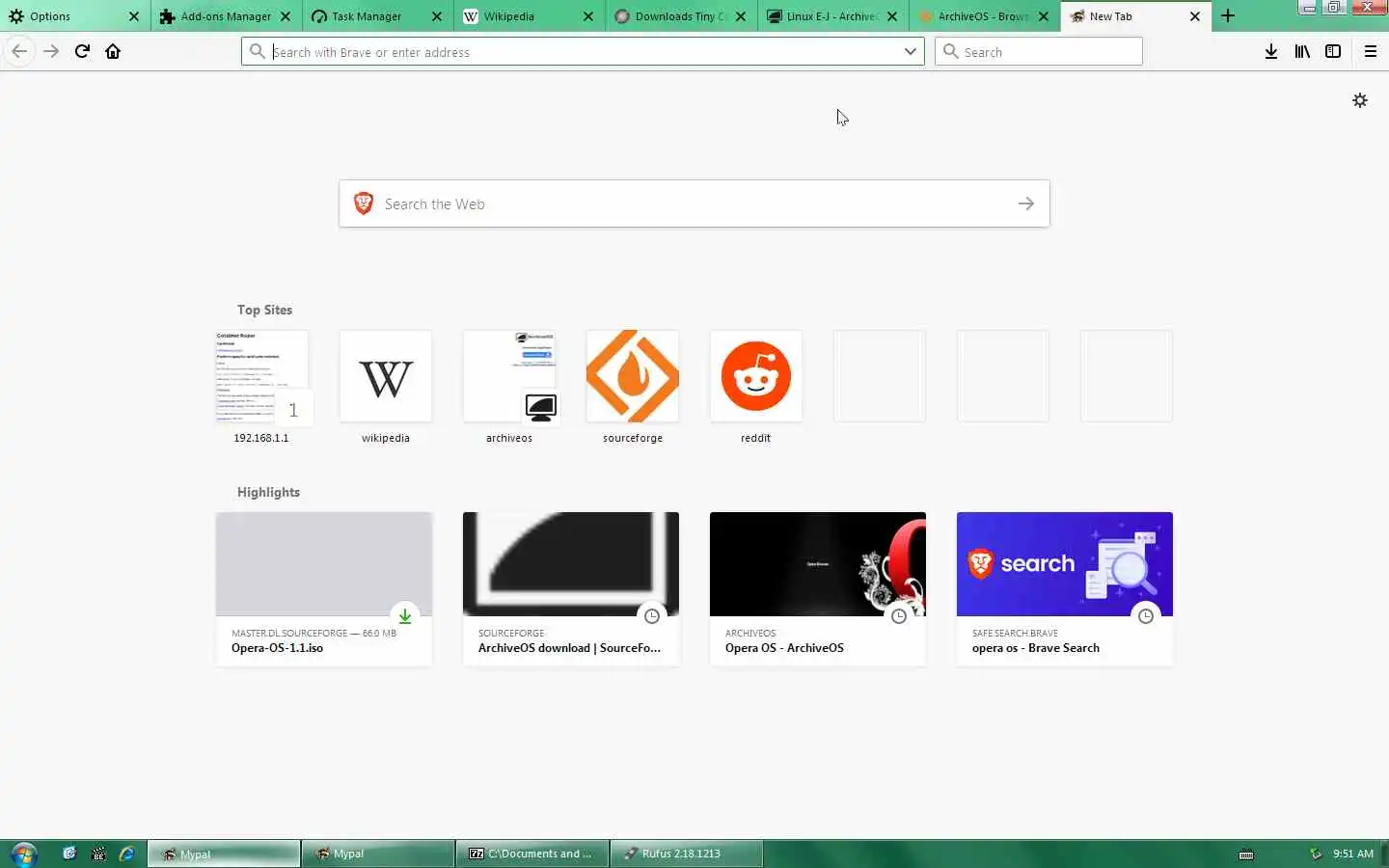
Task: Open a new tab with plus button
Action: pos(1228,16)
